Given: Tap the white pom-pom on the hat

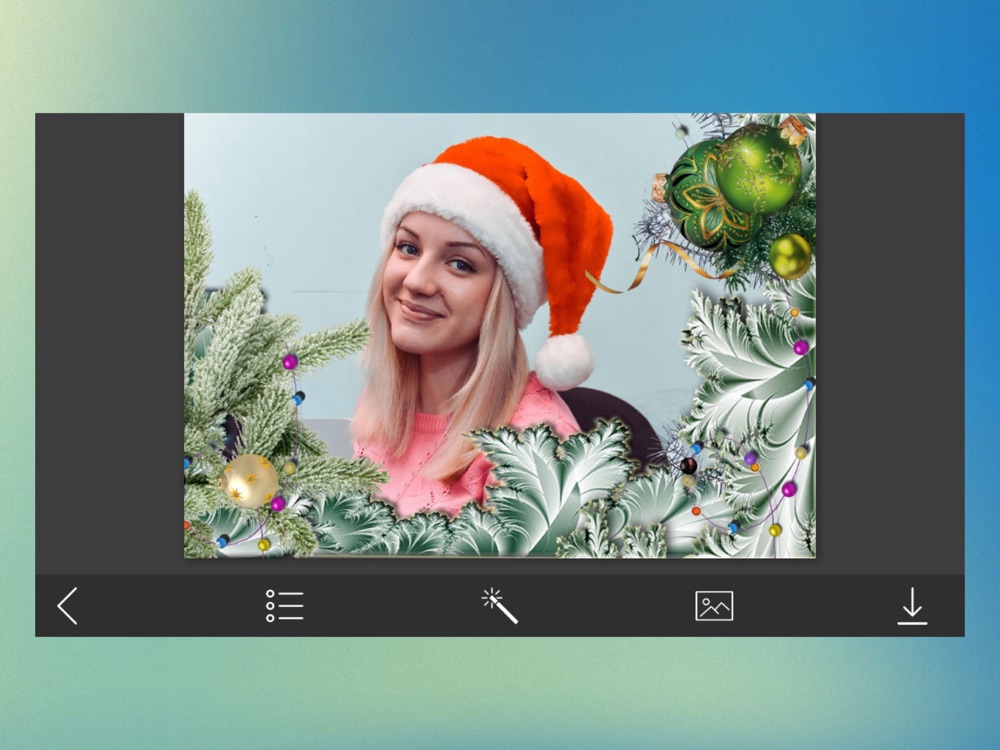Looking at the screenshot, I should click(x=564, y=361).
